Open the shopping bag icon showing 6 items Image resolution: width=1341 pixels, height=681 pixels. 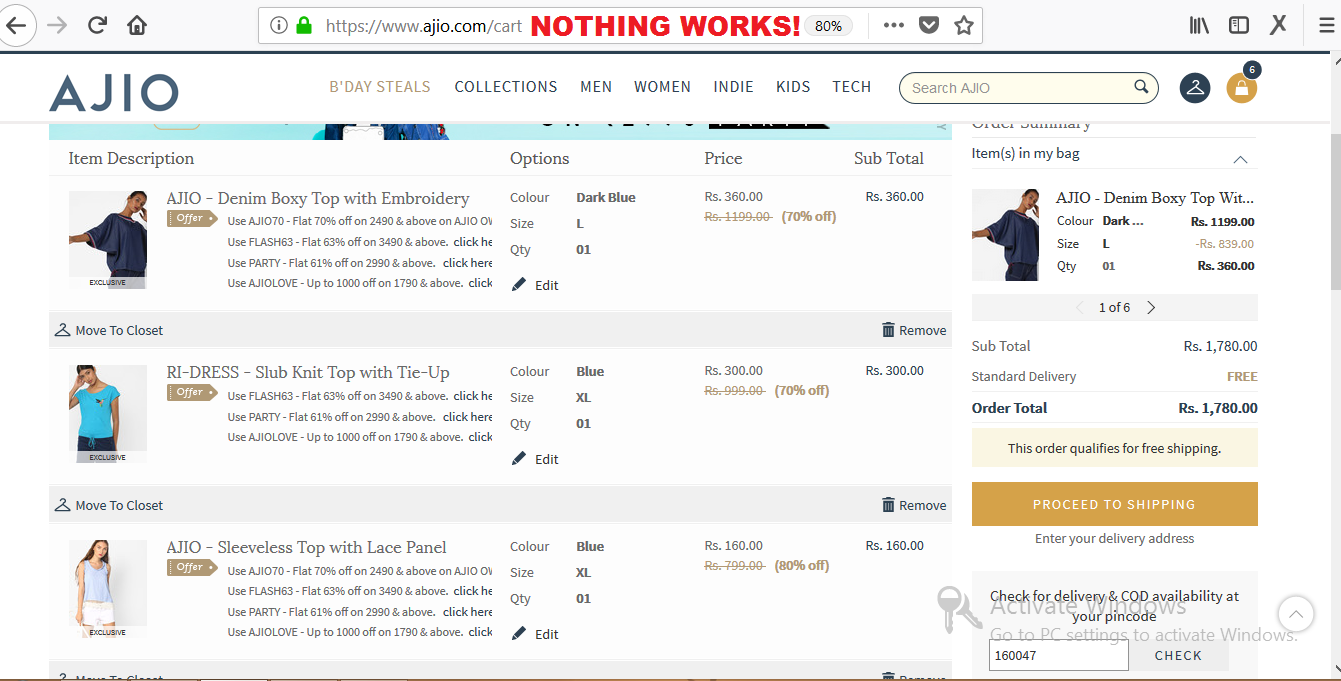(x=1241, y=88)
